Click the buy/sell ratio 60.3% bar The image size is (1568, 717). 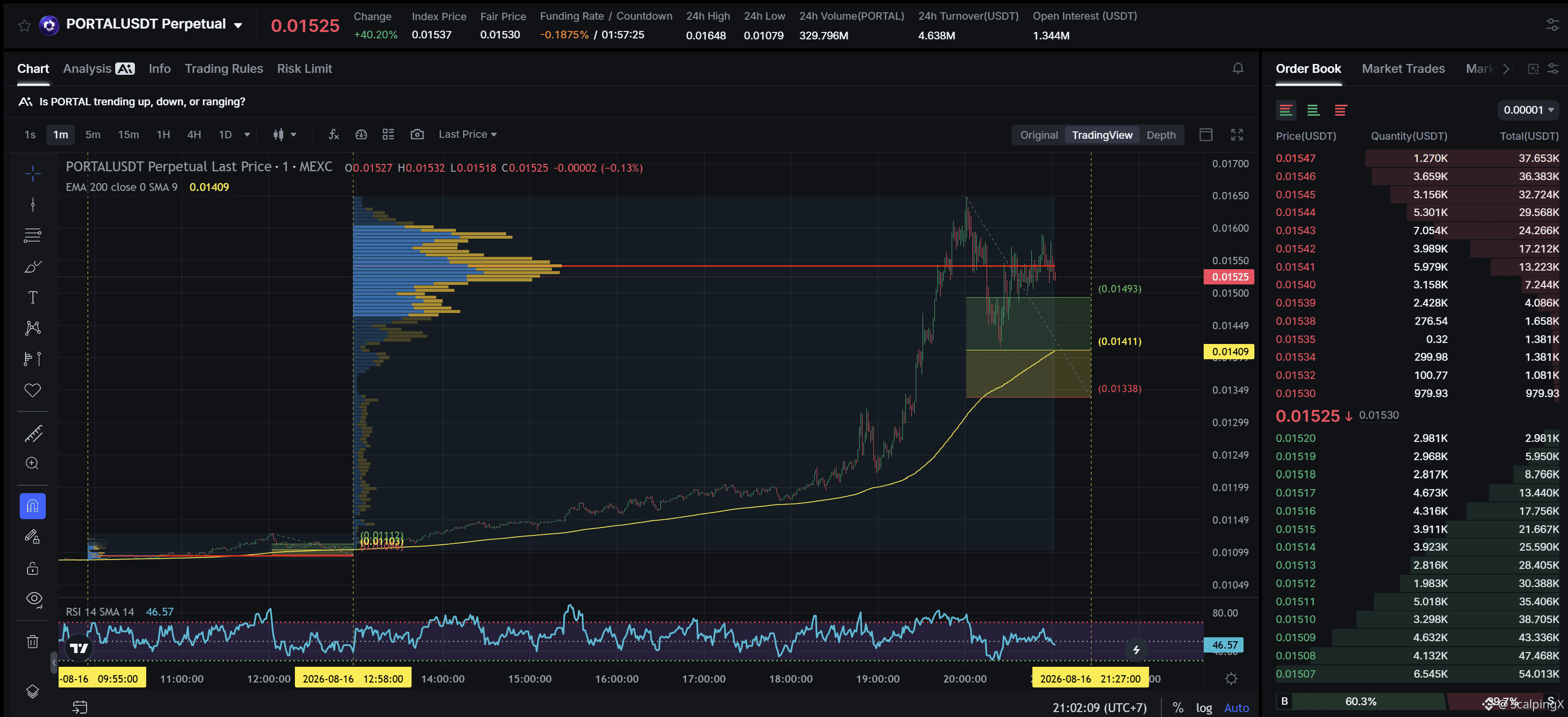(x=1361, y=701)
